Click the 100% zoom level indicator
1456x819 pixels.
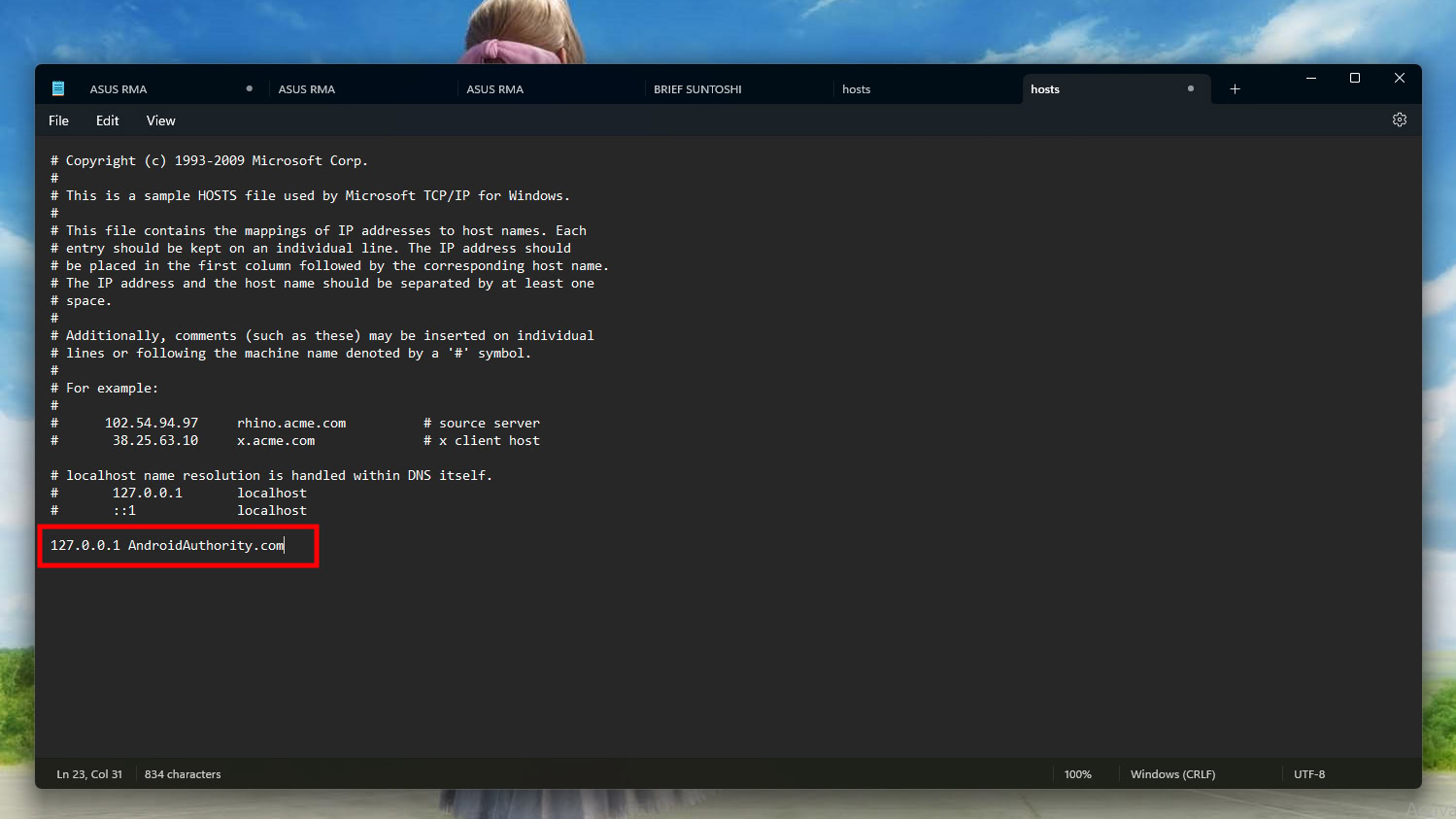point(1077,774)
